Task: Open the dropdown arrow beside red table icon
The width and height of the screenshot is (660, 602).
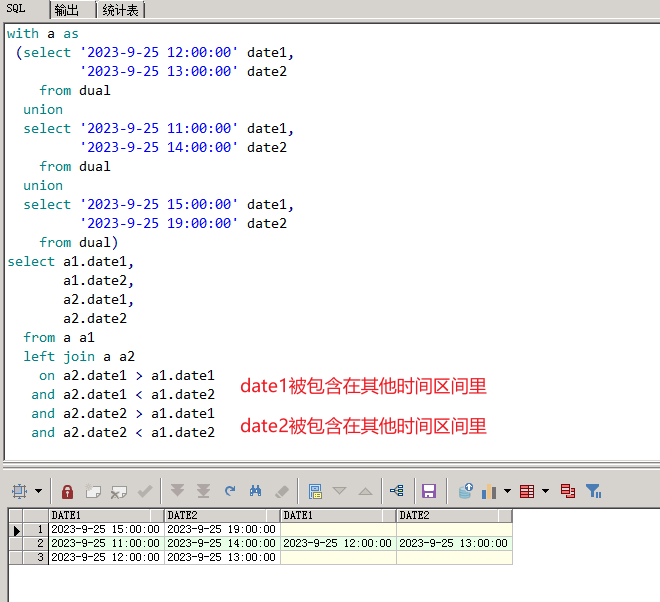Action: (x=546, y=491)
